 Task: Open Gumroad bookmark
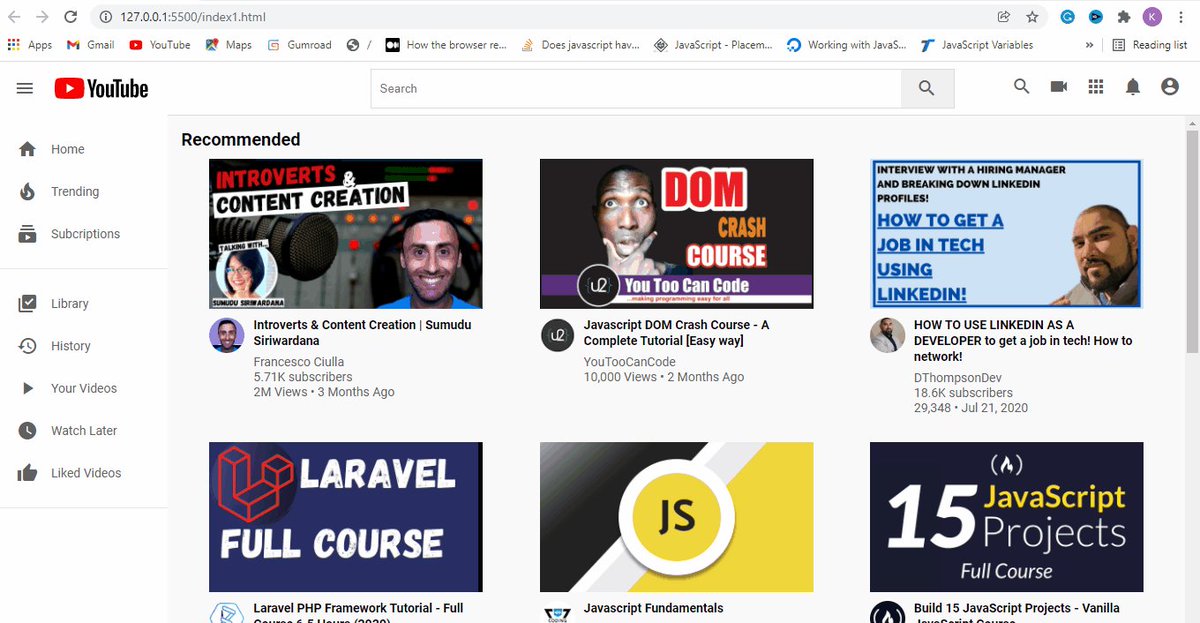[299, 45]
